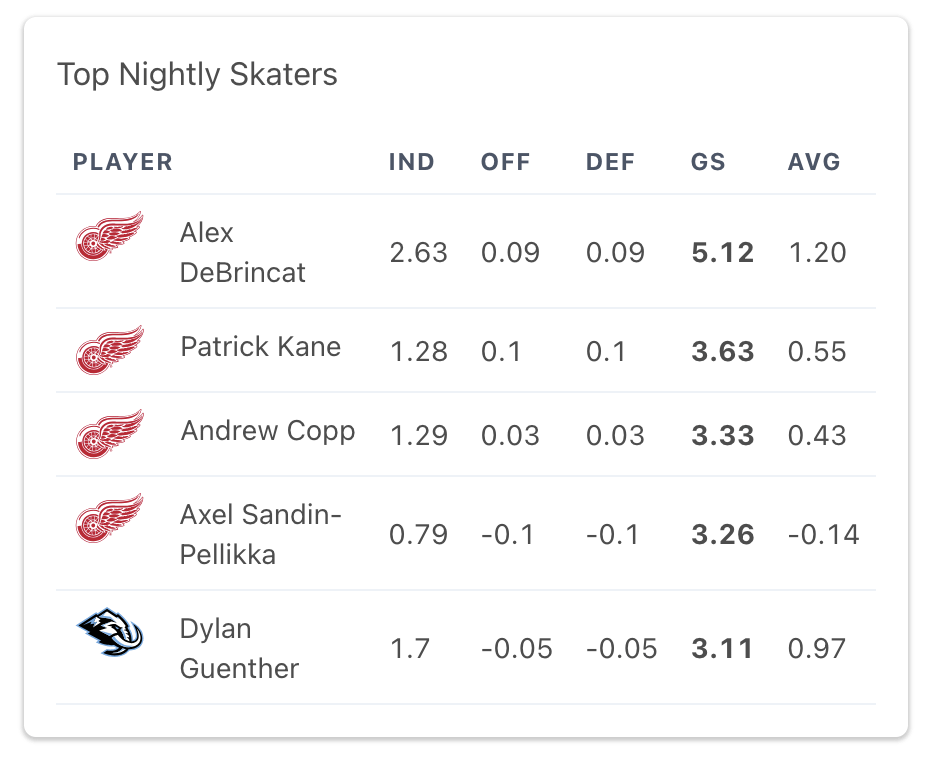Sort by the GS column header
Viewport: 946px width, 758px height.
click(708, 162)
